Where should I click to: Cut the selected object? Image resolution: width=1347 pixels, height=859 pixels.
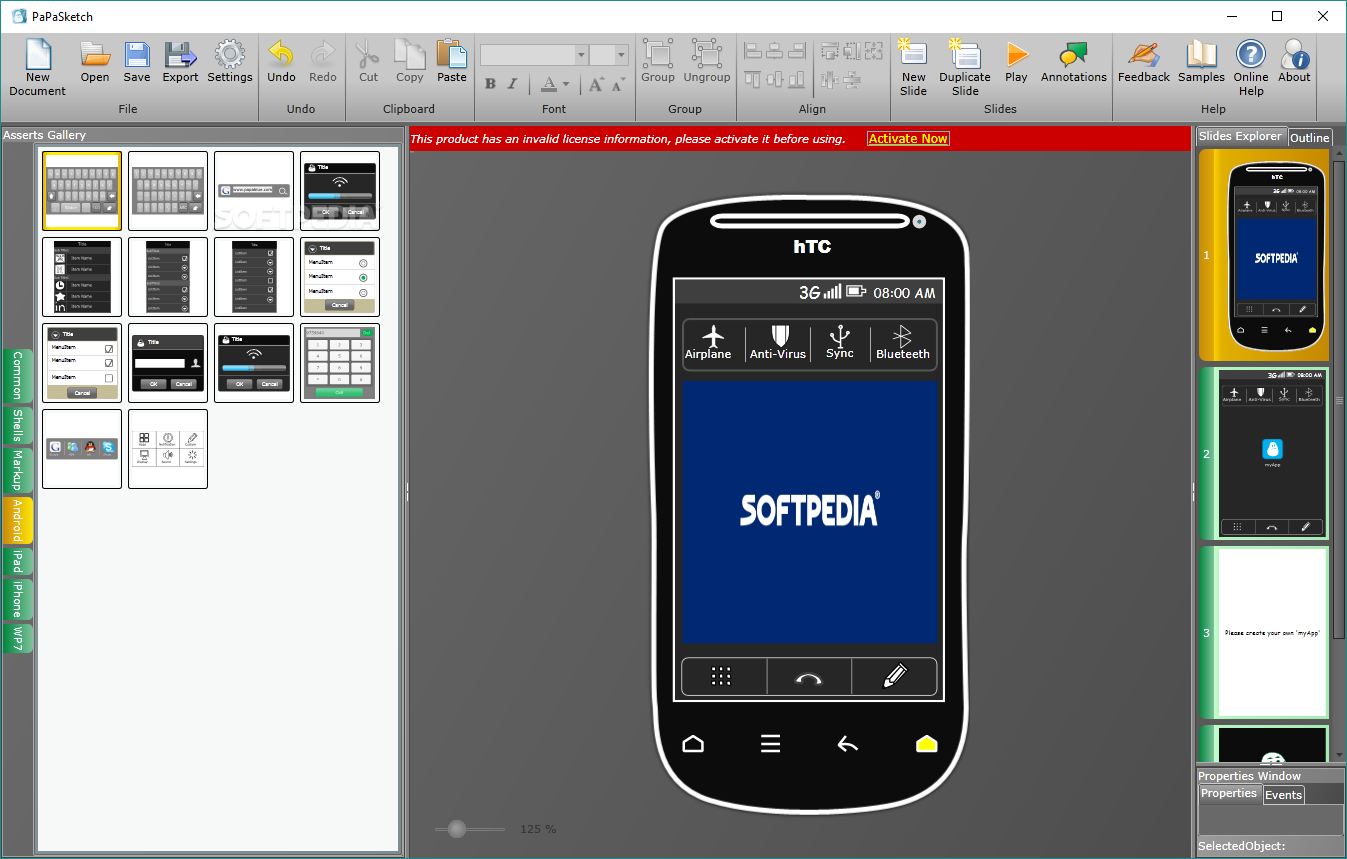[369, 62]
